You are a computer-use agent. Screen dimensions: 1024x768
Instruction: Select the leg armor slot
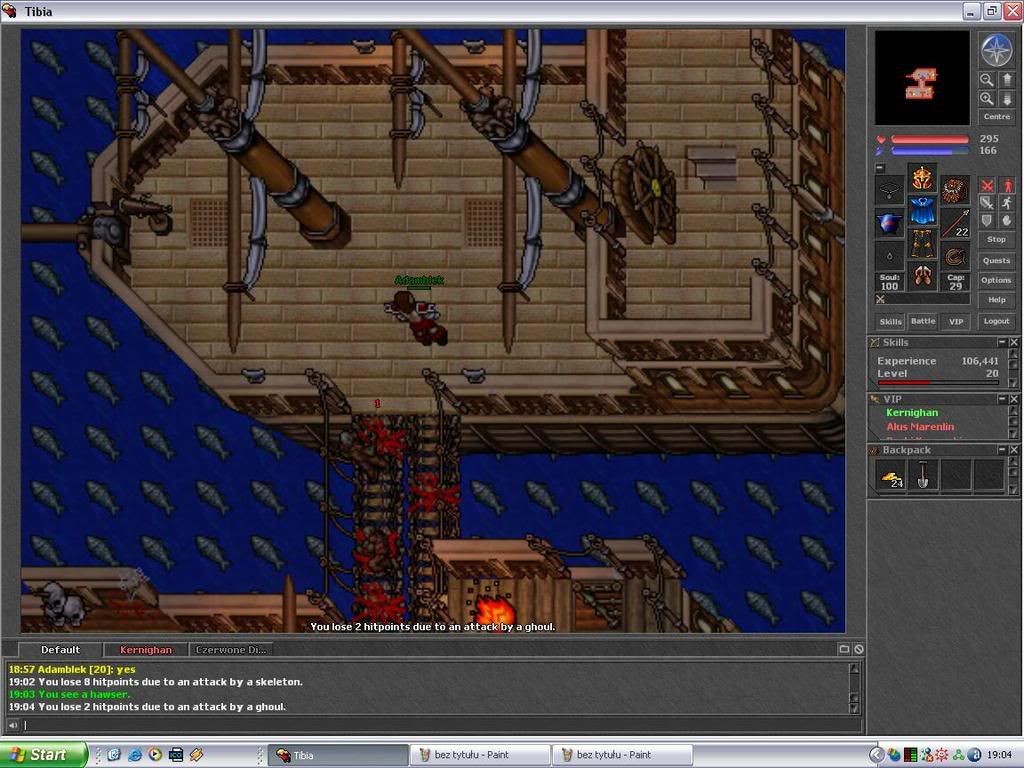(922, 244)
